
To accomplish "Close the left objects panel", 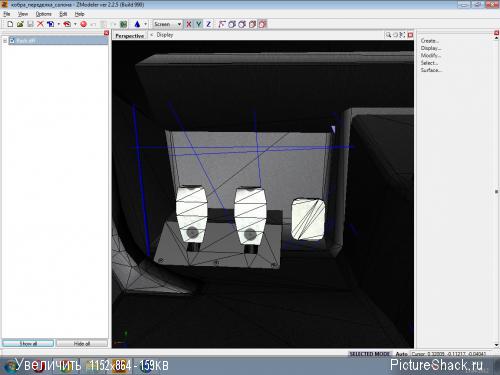I will [x=106, y=33].
